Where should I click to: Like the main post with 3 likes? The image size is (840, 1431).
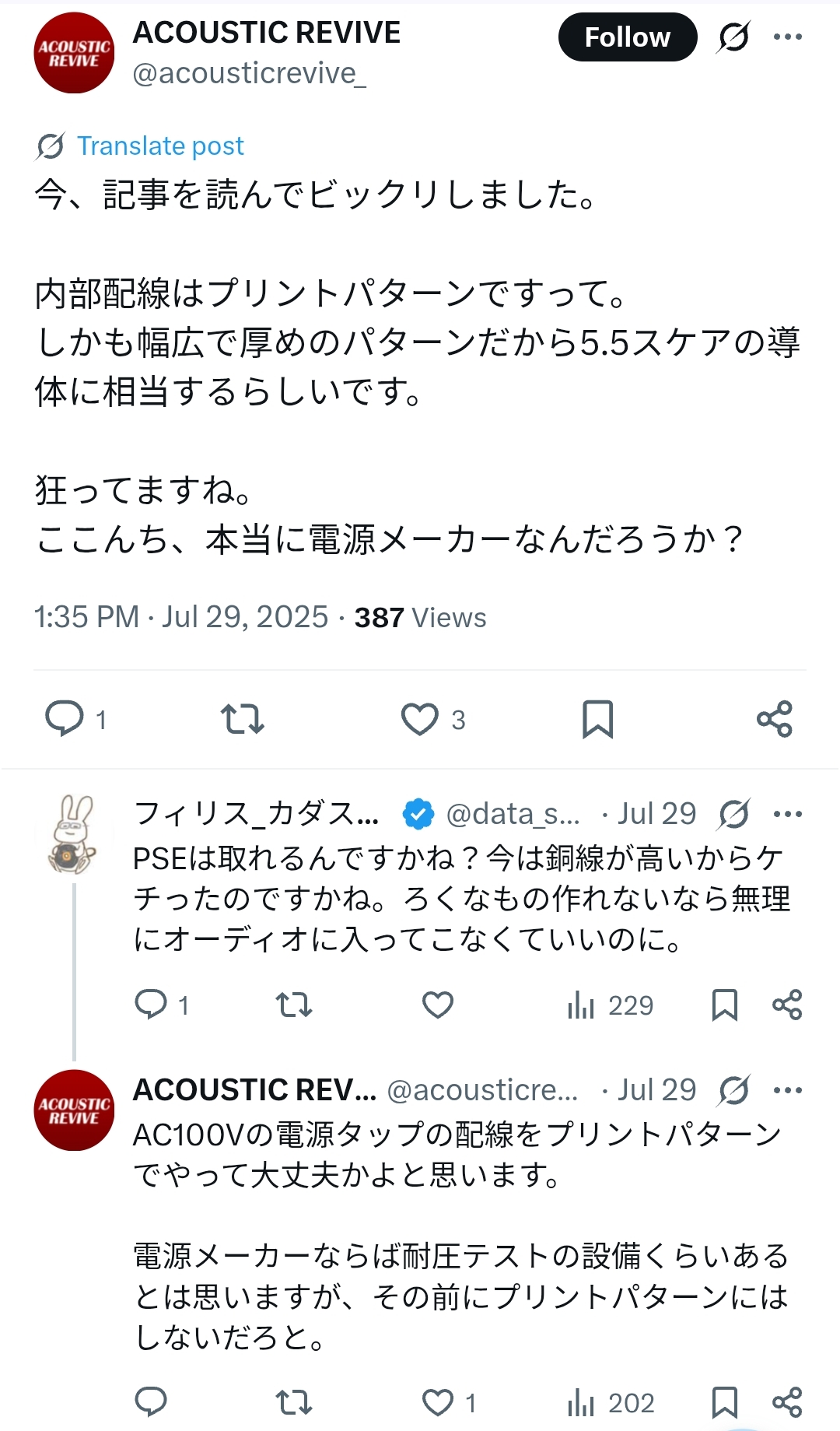[x=420, y=718]
